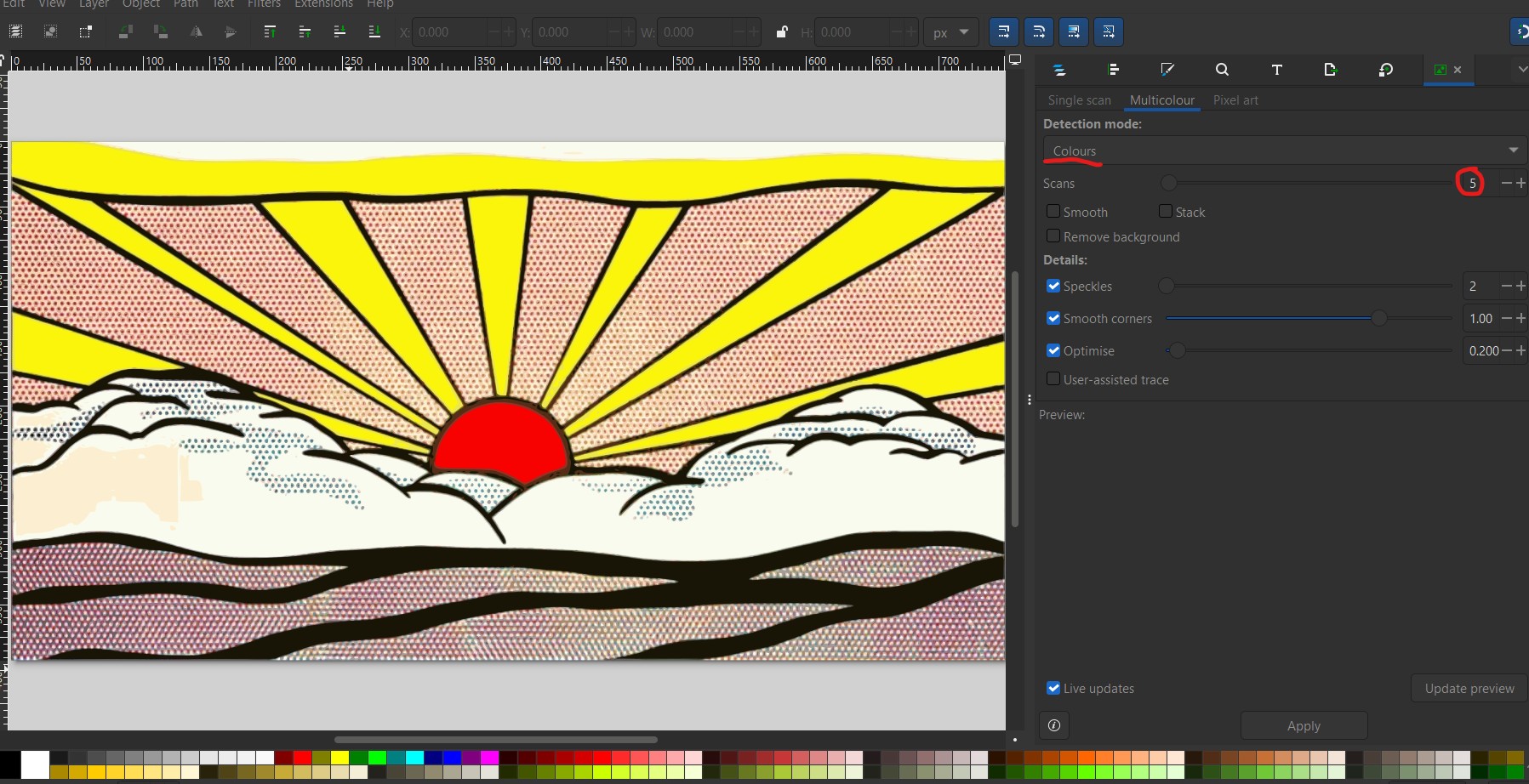
Task: Switch to the Multicolour tab
Action: click(1161, 100)
